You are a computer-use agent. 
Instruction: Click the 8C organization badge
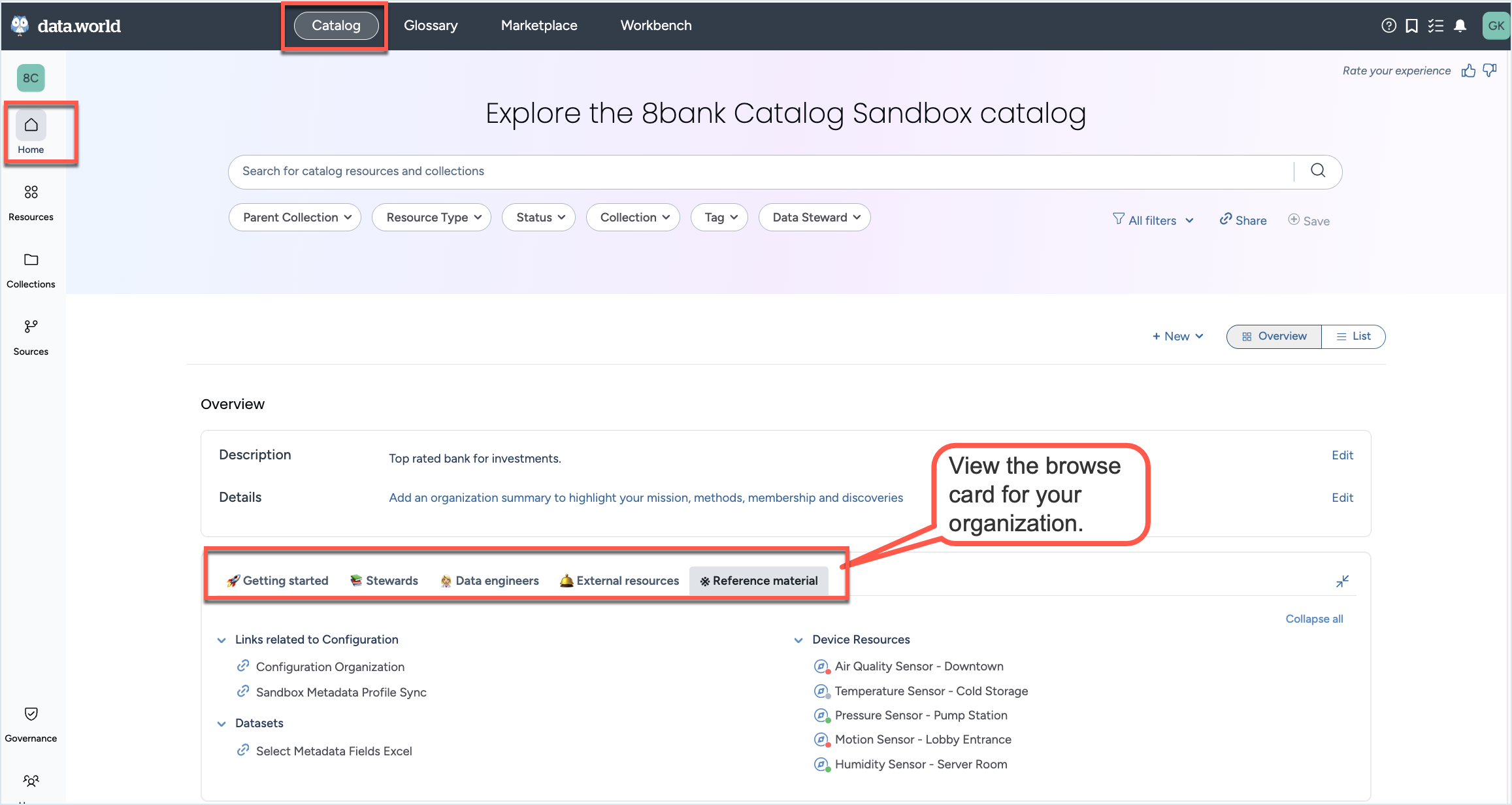click(x=31, y=78)
